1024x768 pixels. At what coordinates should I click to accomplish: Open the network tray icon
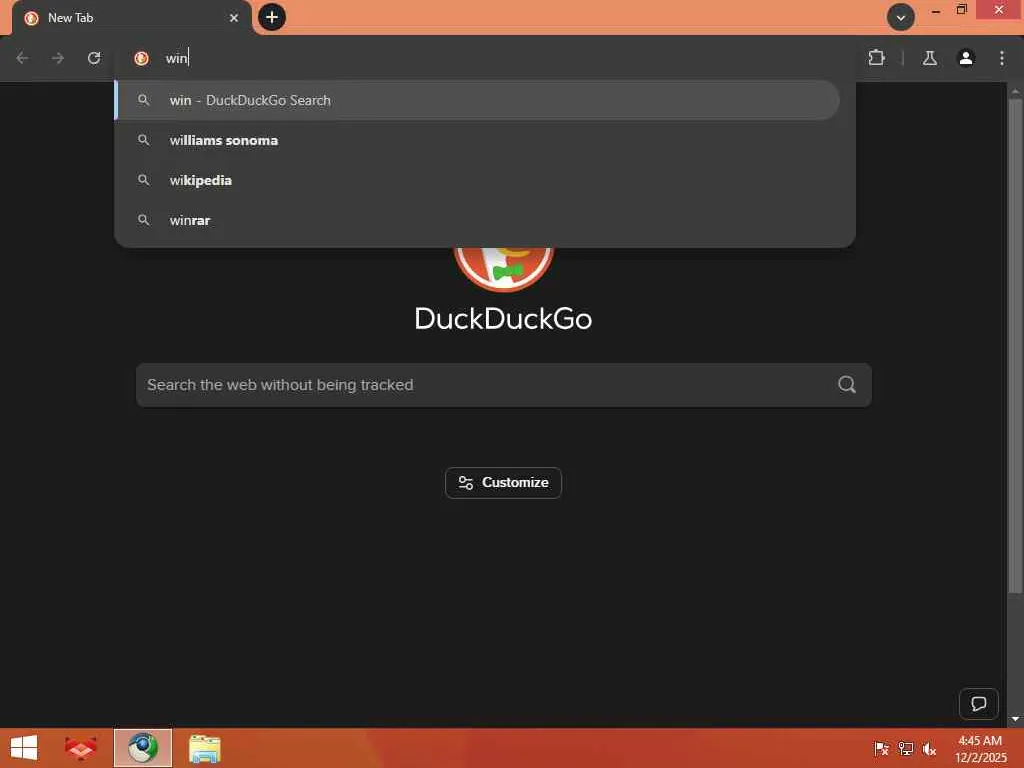coord(906,748)
